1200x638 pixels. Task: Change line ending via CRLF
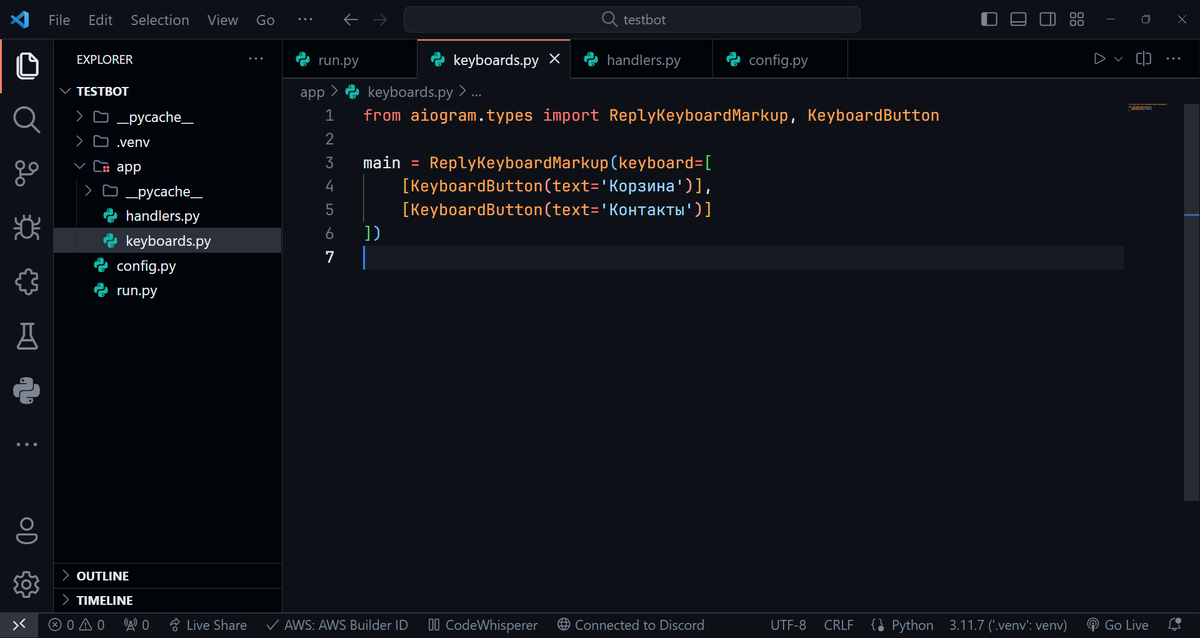[x=838, y=625]
